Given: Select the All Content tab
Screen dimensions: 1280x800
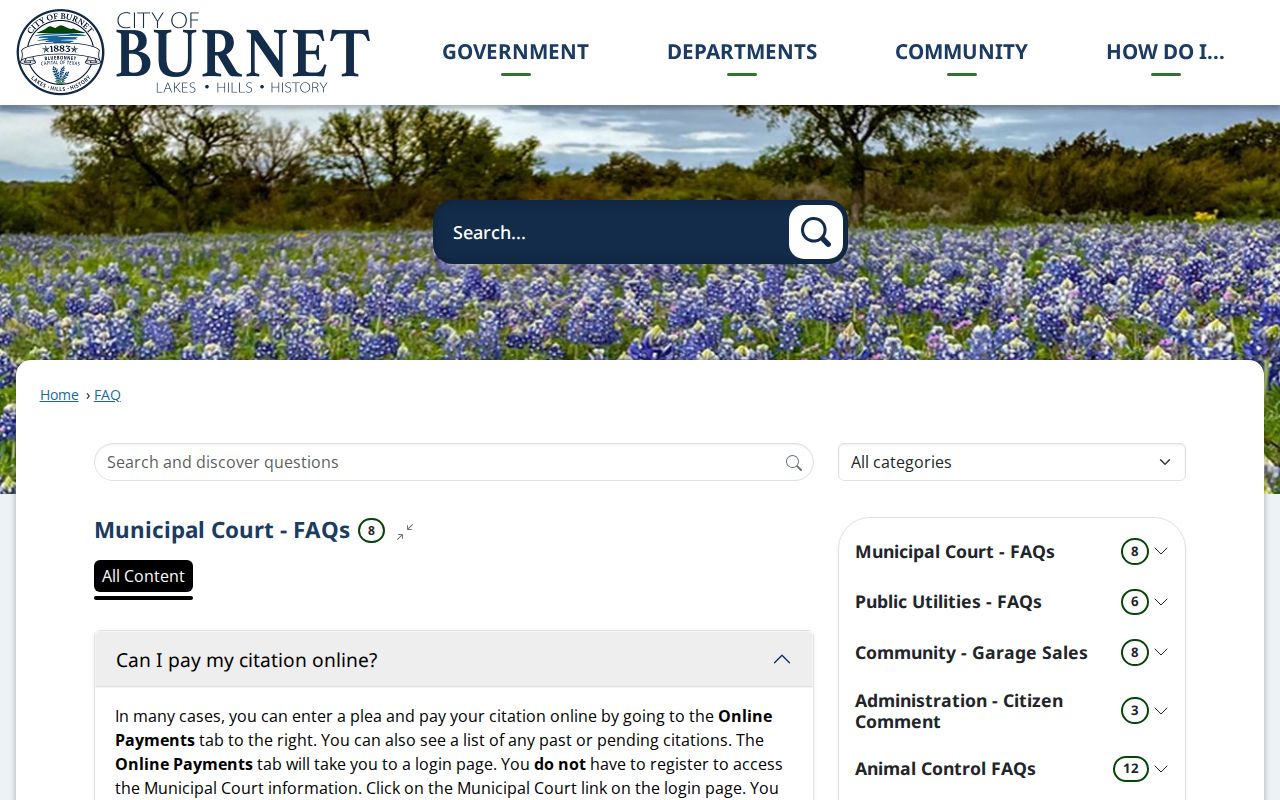Looking at the screenshot, I should click(143, 577).
